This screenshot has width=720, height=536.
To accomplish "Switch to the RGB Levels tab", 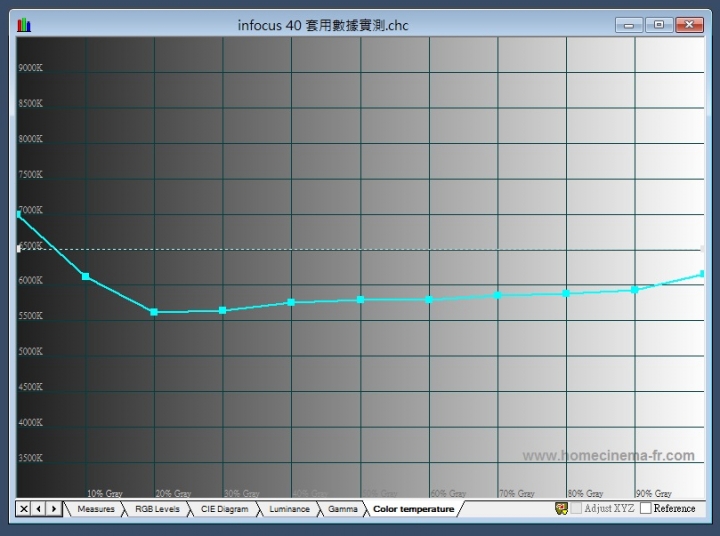I will pyautogui.click(x=157, y=509).
